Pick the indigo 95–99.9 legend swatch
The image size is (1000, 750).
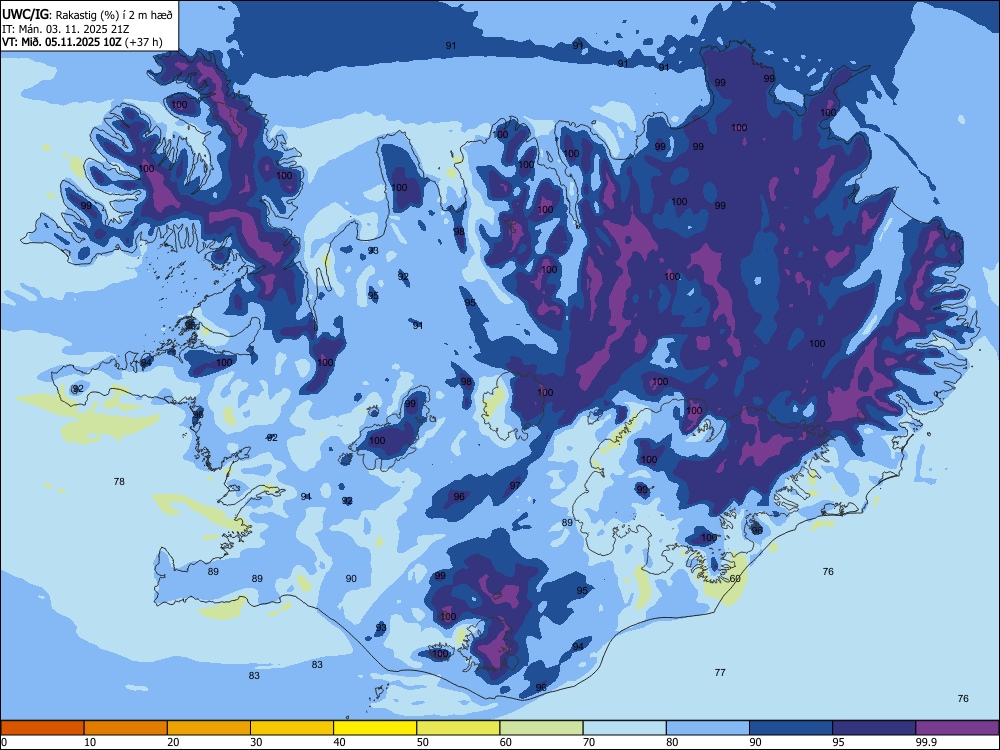[x=874, y=728]
